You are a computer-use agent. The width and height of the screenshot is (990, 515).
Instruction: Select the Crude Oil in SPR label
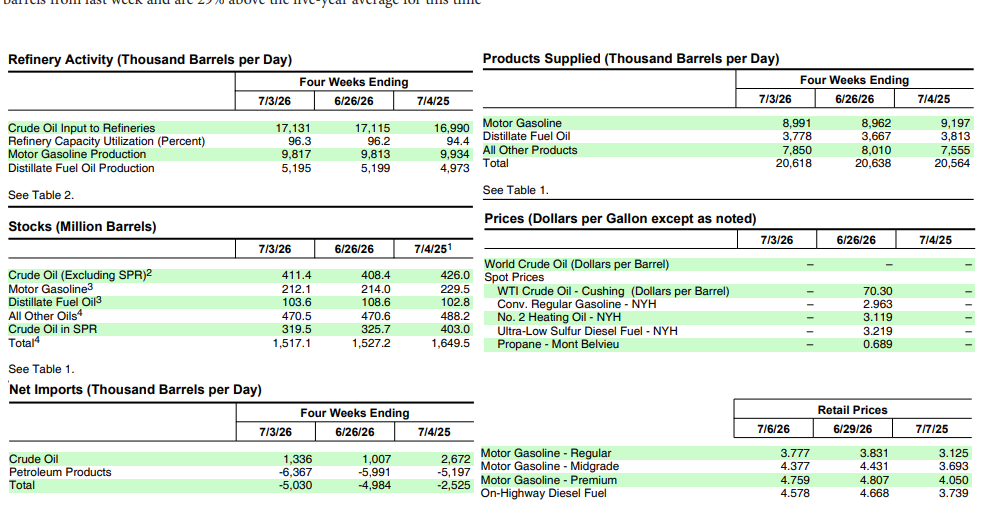(52, 329)
